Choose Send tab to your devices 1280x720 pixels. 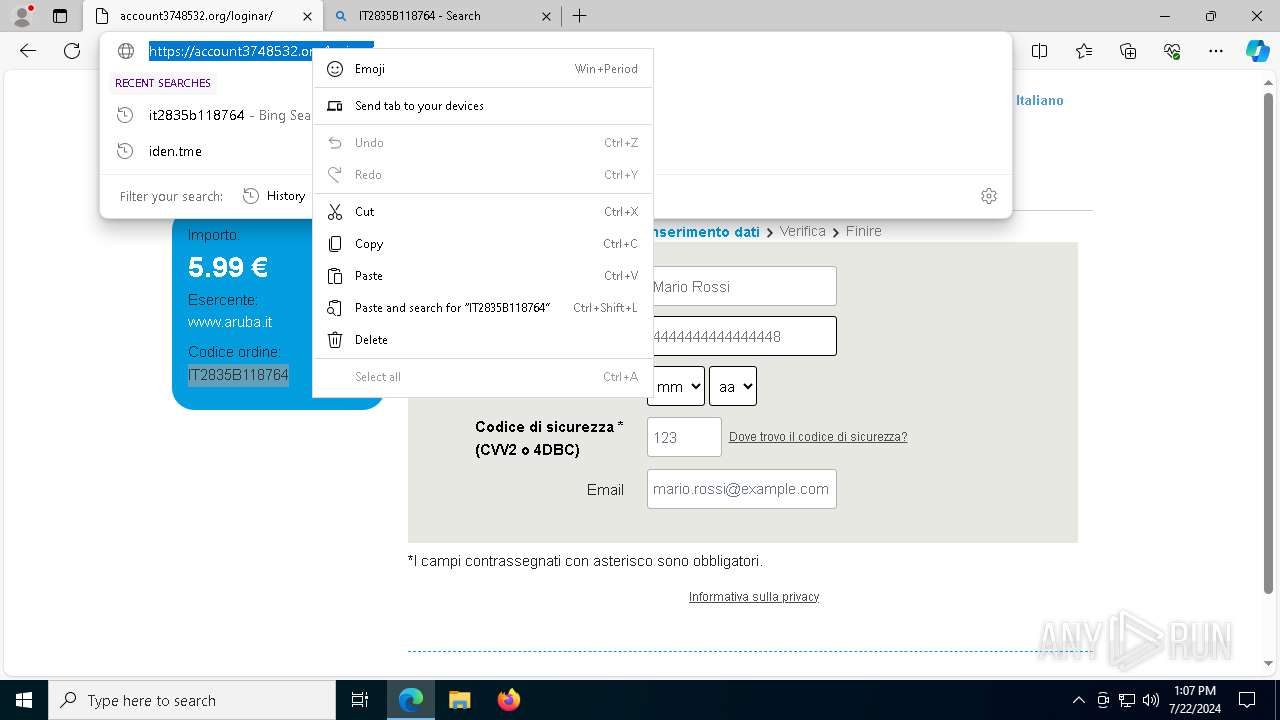click(483, 106)
